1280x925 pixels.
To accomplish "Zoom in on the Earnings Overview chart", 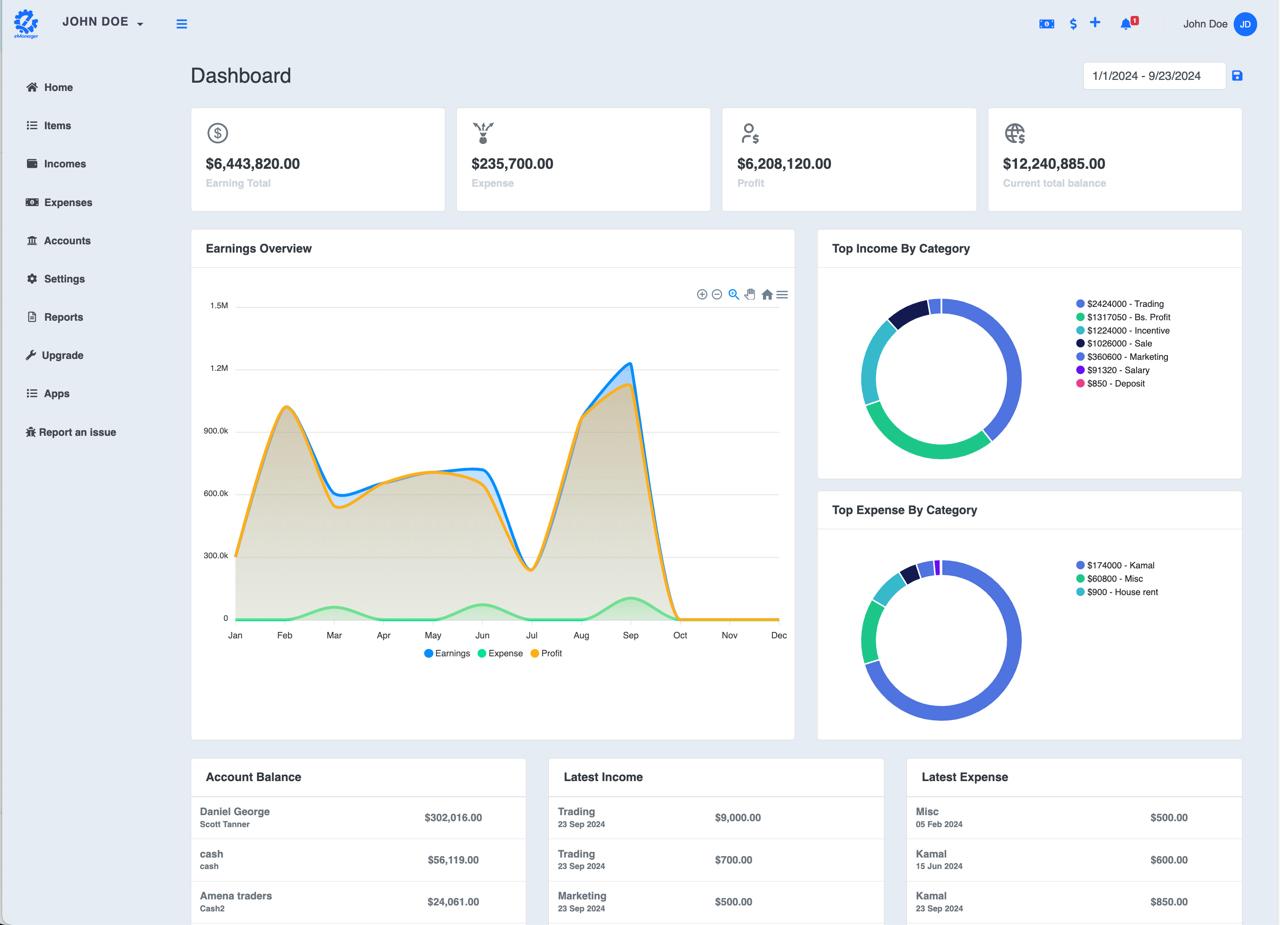I will [x=702, y=294].
